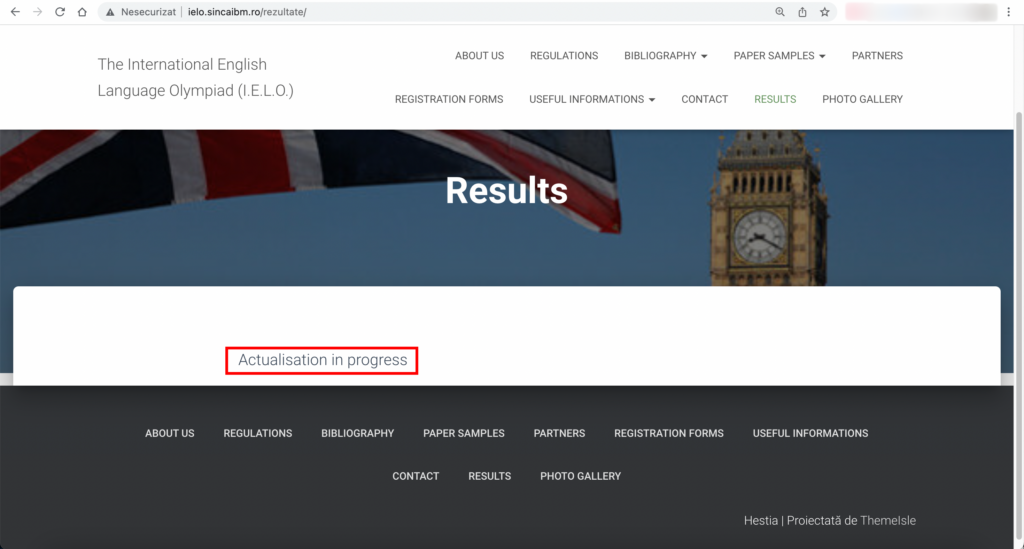Click the browser forward arrow
This screenshot has height=549, width=1024.
click(x=37, y=12)
